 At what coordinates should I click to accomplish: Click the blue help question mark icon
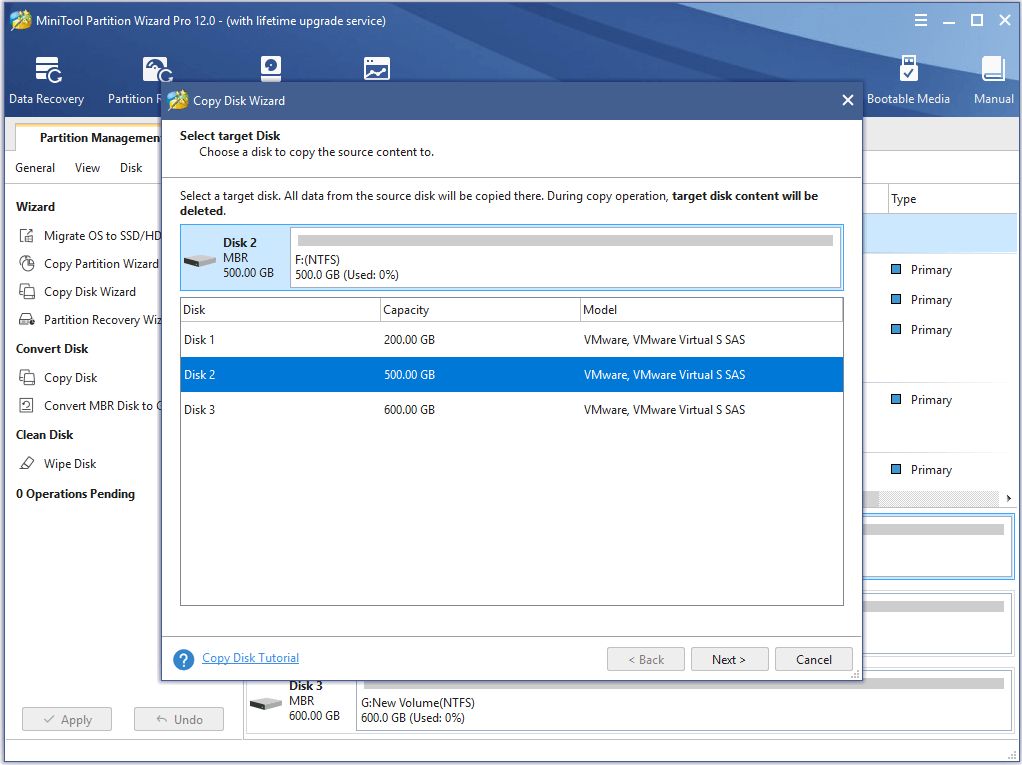pyautogui.click(x=183, y=659)
